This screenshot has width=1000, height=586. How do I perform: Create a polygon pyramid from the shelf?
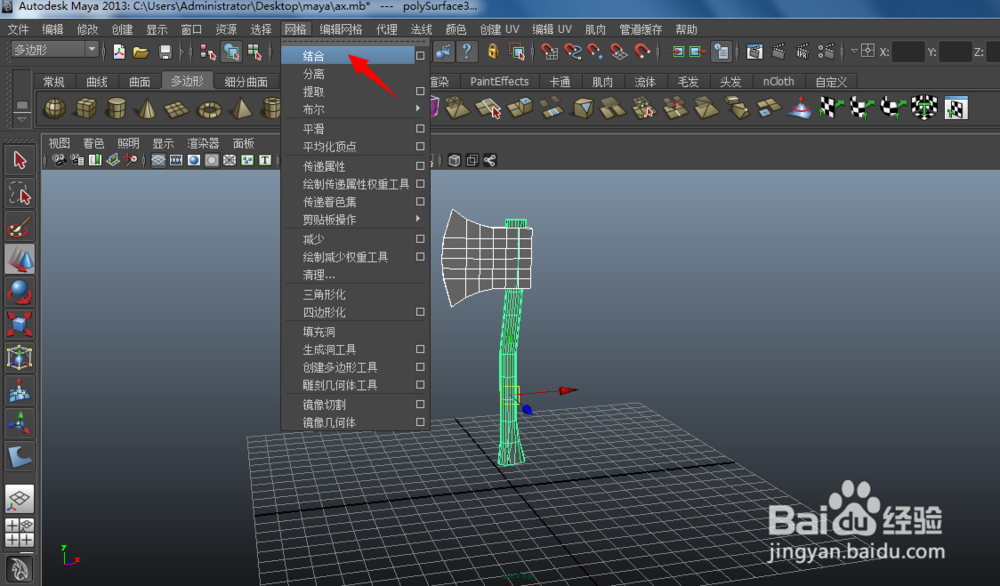[x=240, y=108]
